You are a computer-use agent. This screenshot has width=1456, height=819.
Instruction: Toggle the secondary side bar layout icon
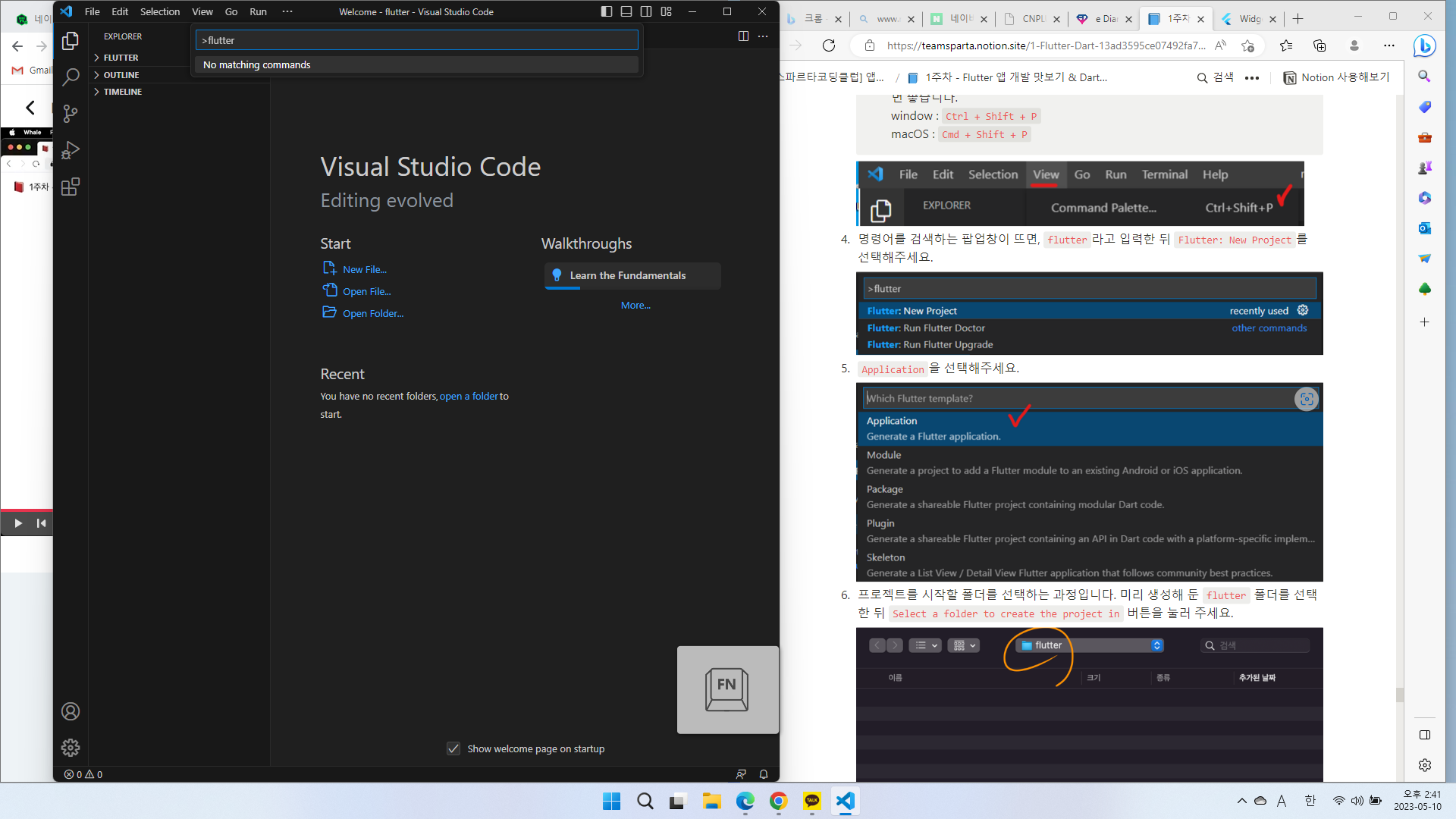pos(646,11)
